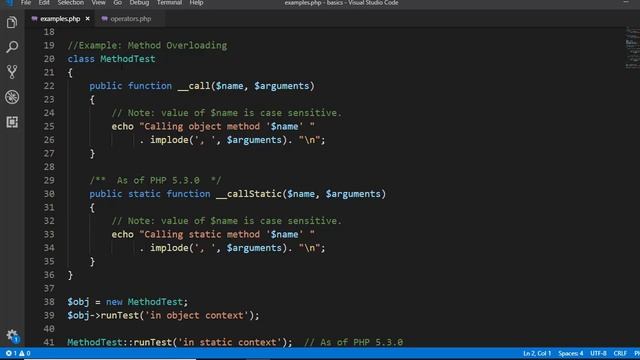This screenshot has width=640, height=360.
Task: Click implode call on line 34
Action: coord(169,248)
